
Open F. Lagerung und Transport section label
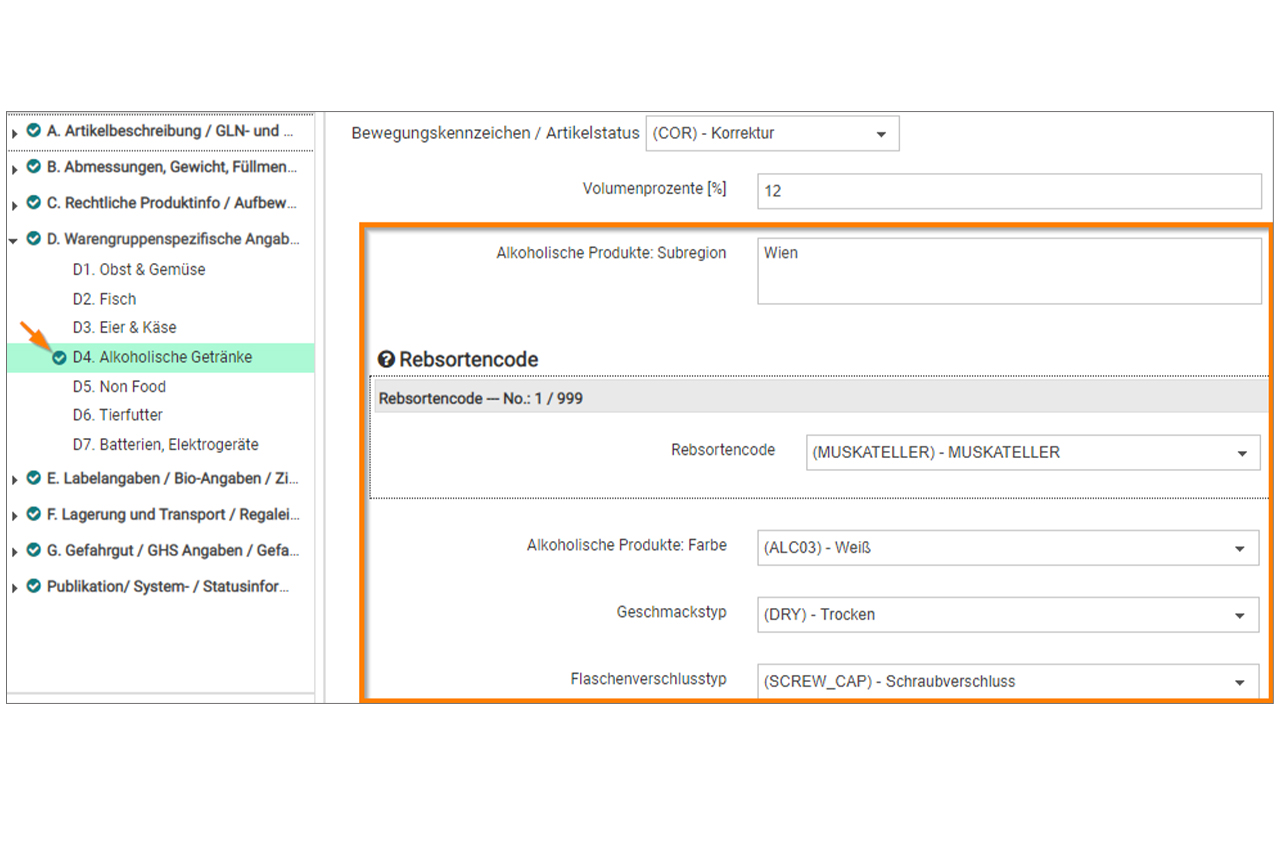click(173, 515)
